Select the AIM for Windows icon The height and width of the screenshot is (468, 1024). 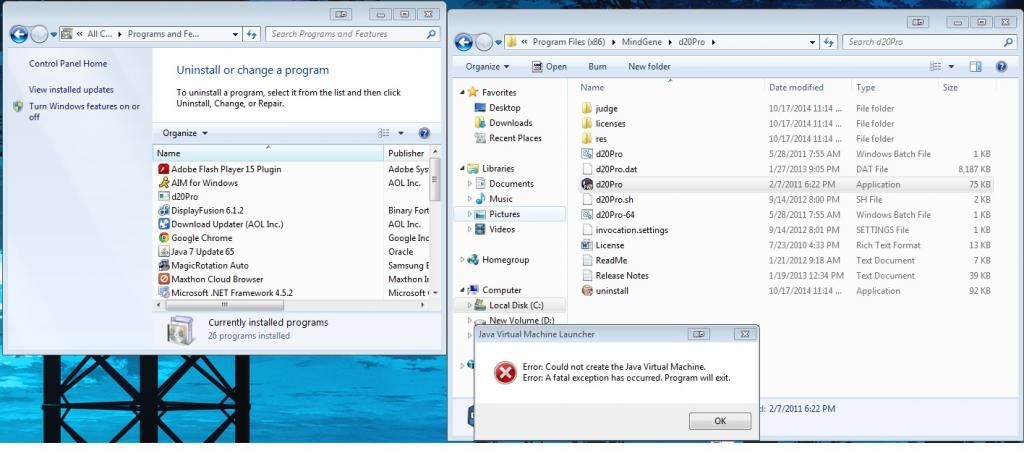(x=164, y=183)
